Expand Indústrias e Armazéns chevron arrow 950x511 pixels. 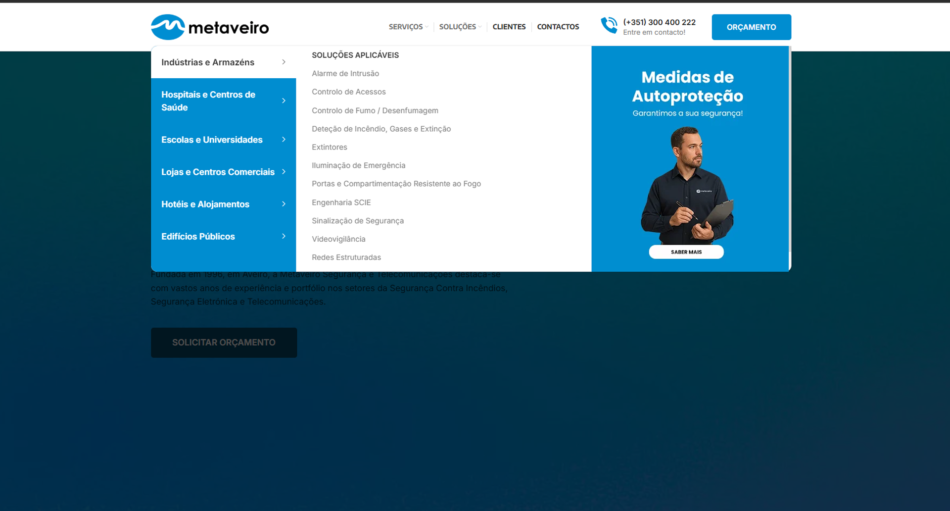283,62
